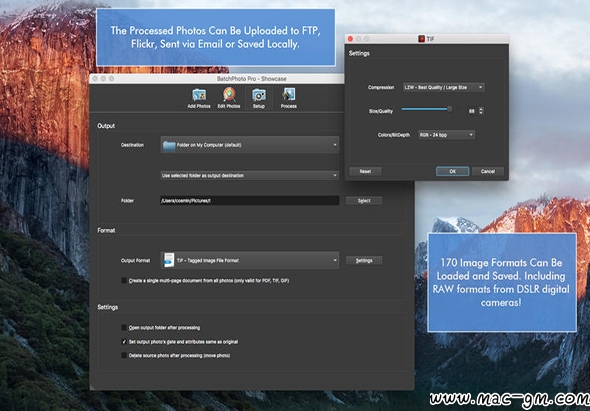
Task: Click the Size/Quality slider handle
Action: coord(449,109)
